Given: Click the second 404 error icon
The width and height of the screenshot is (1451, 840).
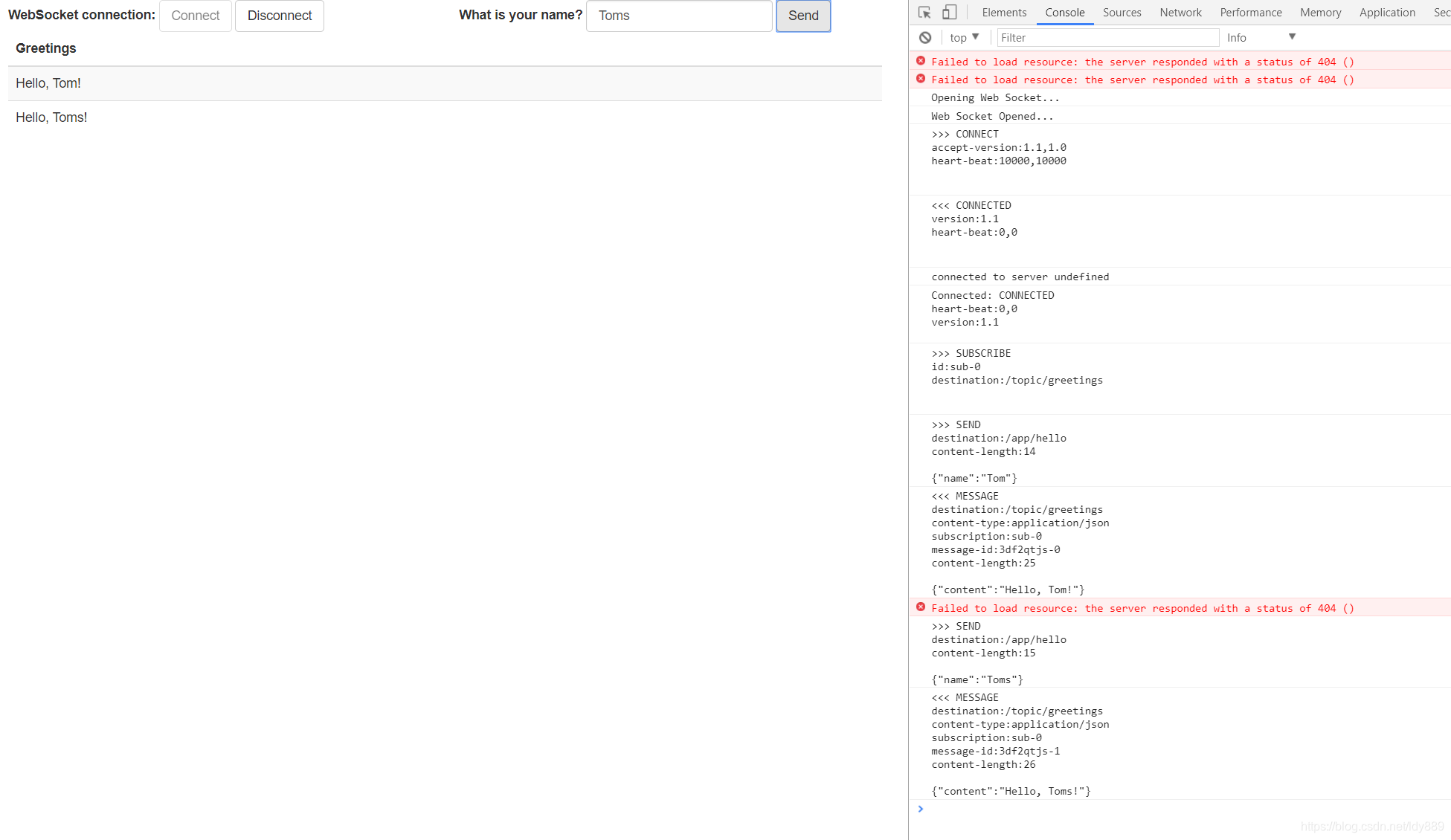Looking at the screenshot, I should [x=921, y=79].
